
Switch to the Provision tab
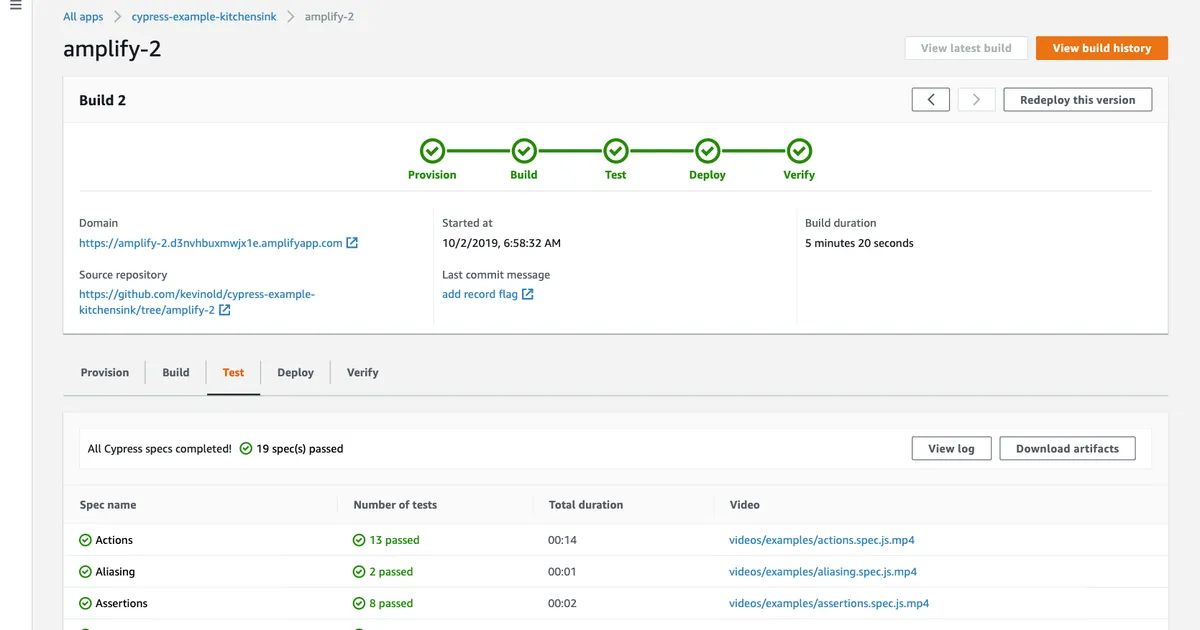pyautogui.click(x=105, y=373)
